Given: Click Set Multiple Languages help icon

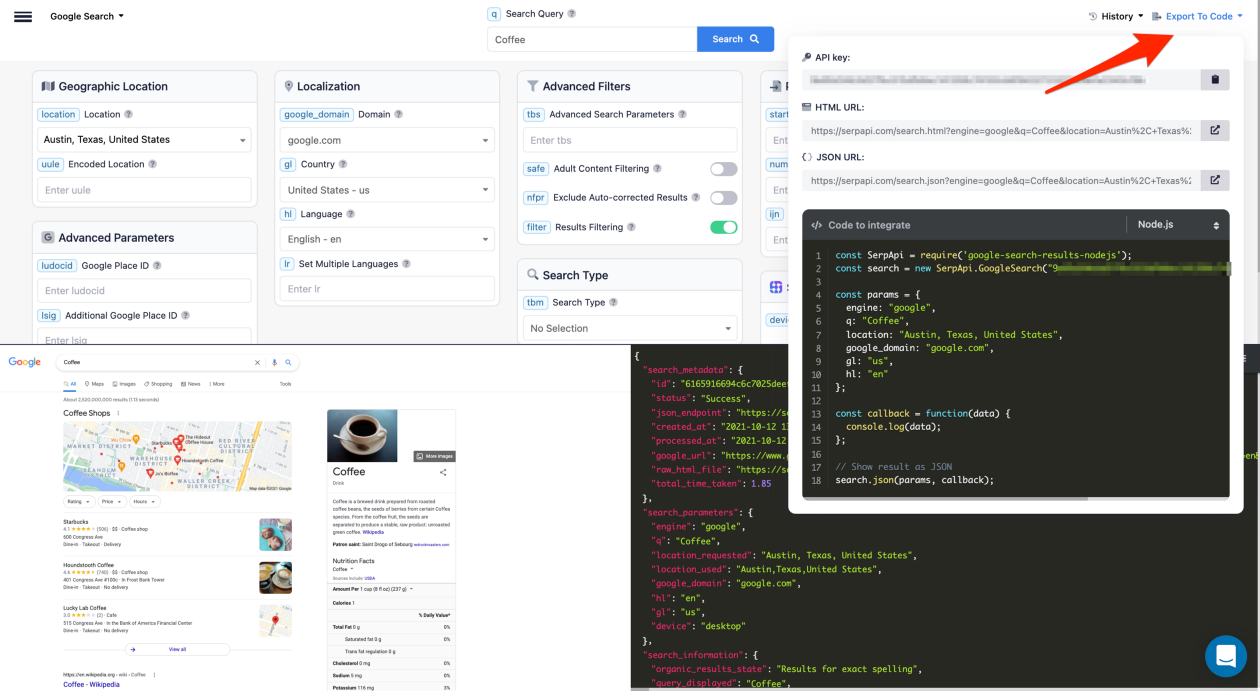Looking at the screenshot, I should point(406,264).
